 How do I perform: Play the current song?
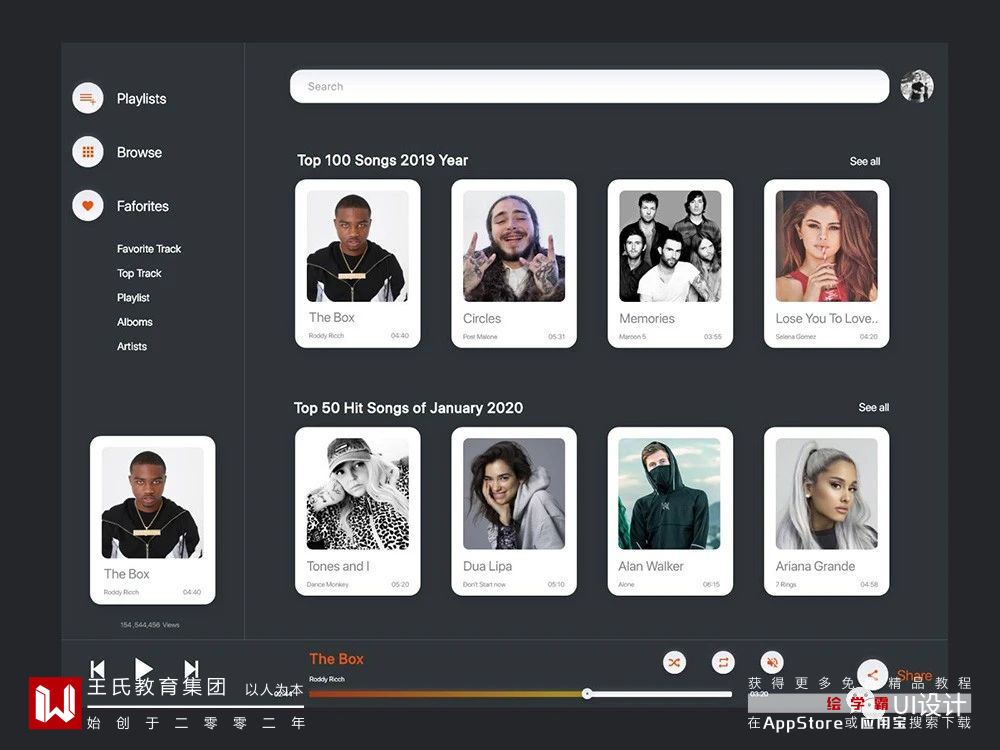143,668
